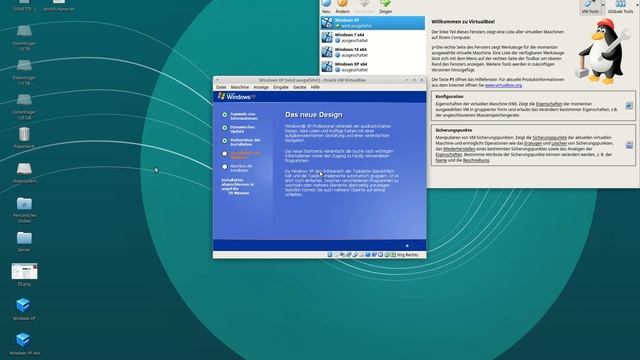The image size is (640, 360).
Task: Select Windows 7 x64 in the VM list
Action: click(373, 38)
